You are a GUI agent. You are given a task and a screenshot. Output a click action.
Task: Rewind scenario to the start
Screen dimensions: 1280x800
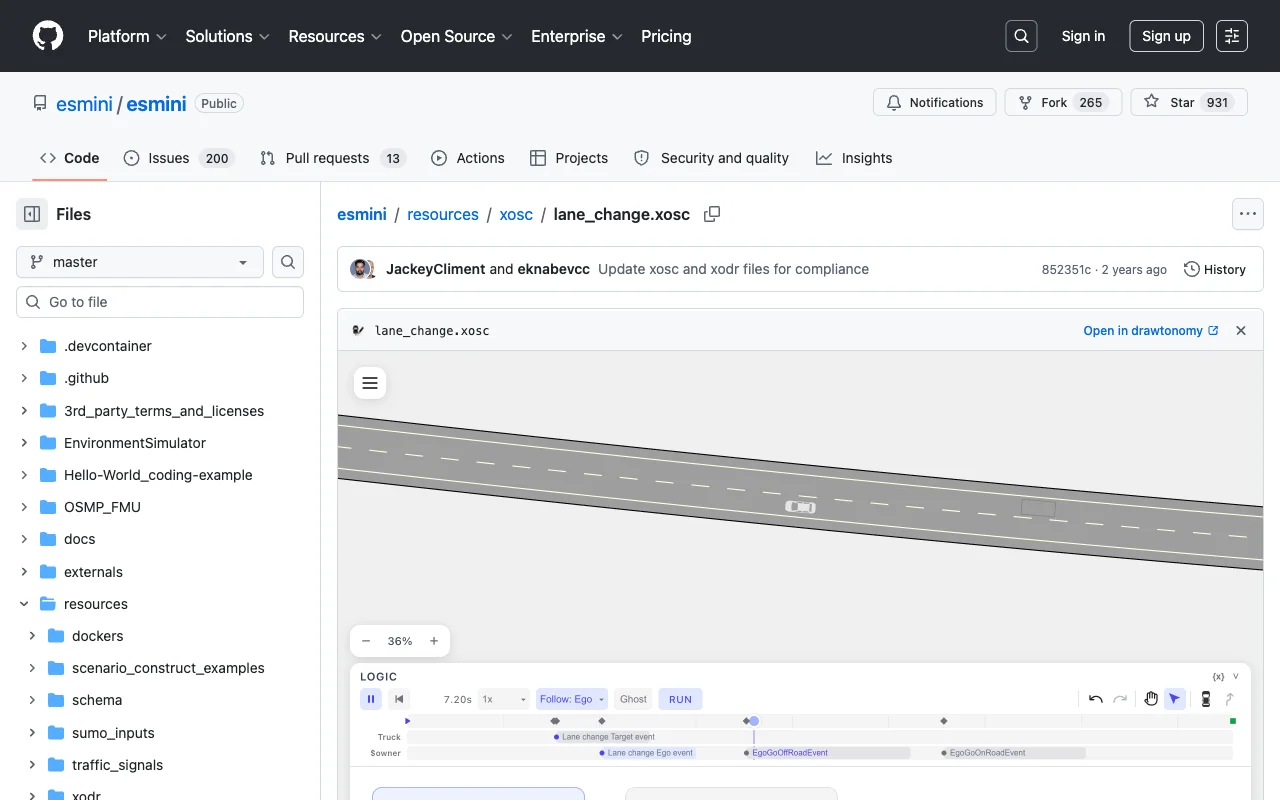point(399,699)
